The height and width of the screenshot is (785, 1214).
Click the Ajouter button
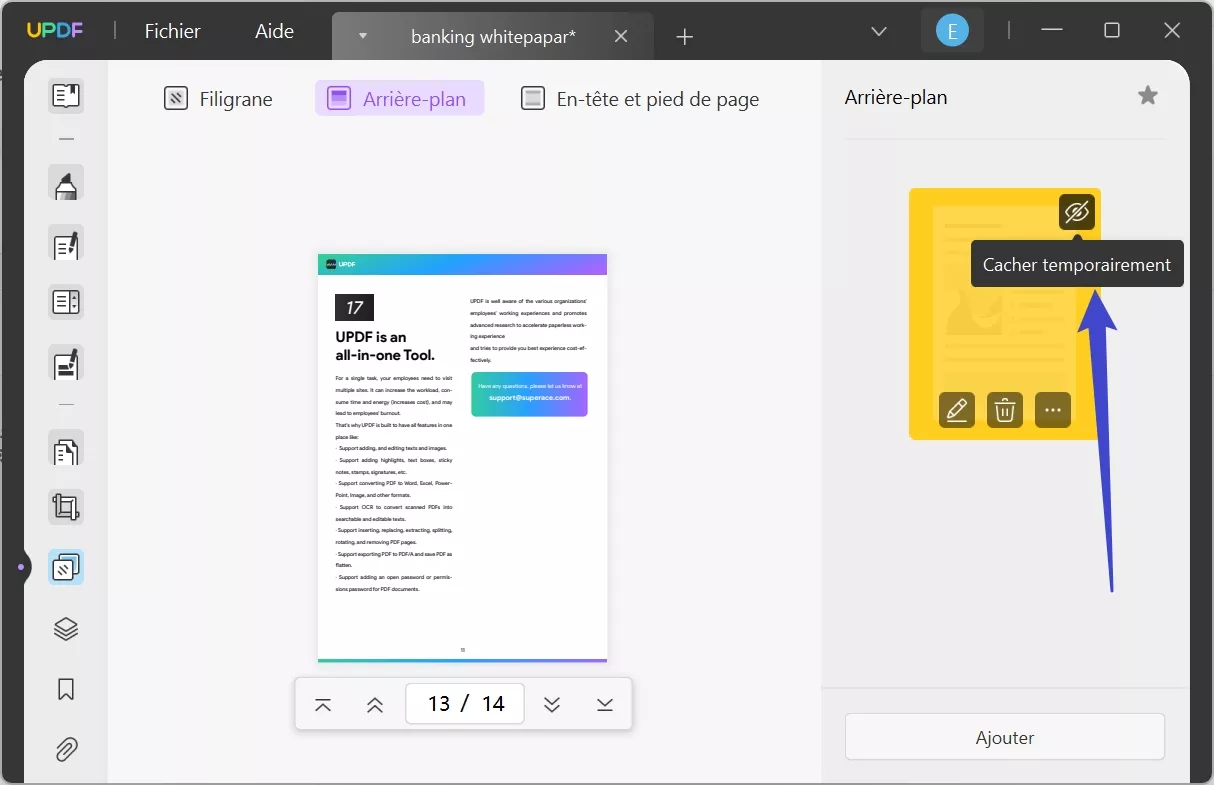click(x=1005, y=737)
